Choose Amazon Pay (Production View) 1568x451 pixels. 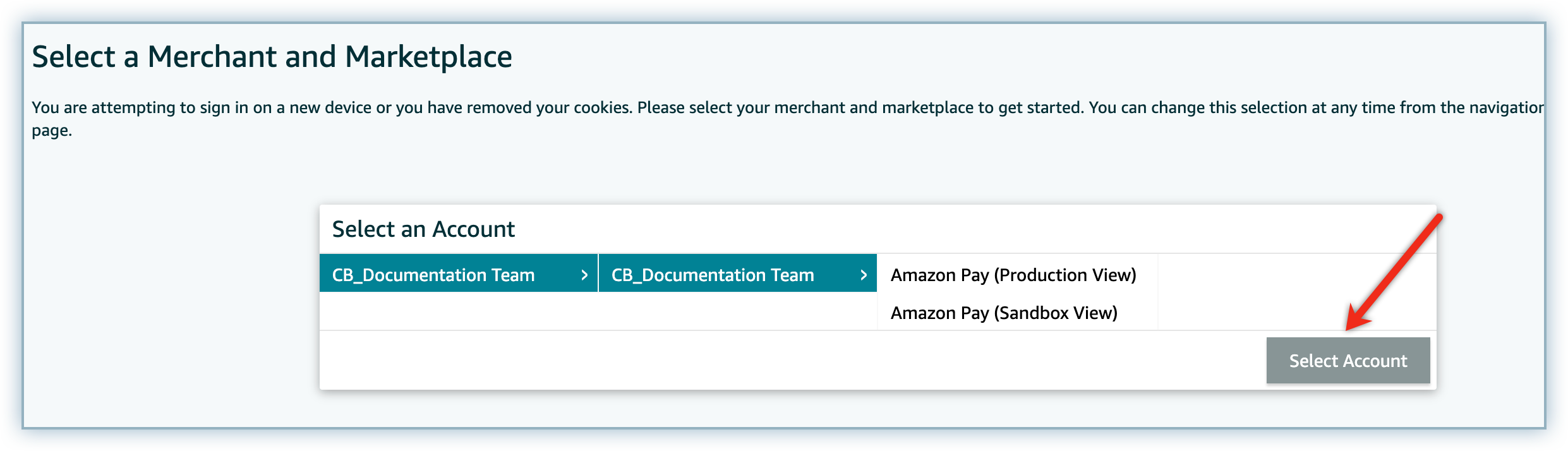[x=1013, y=275]
